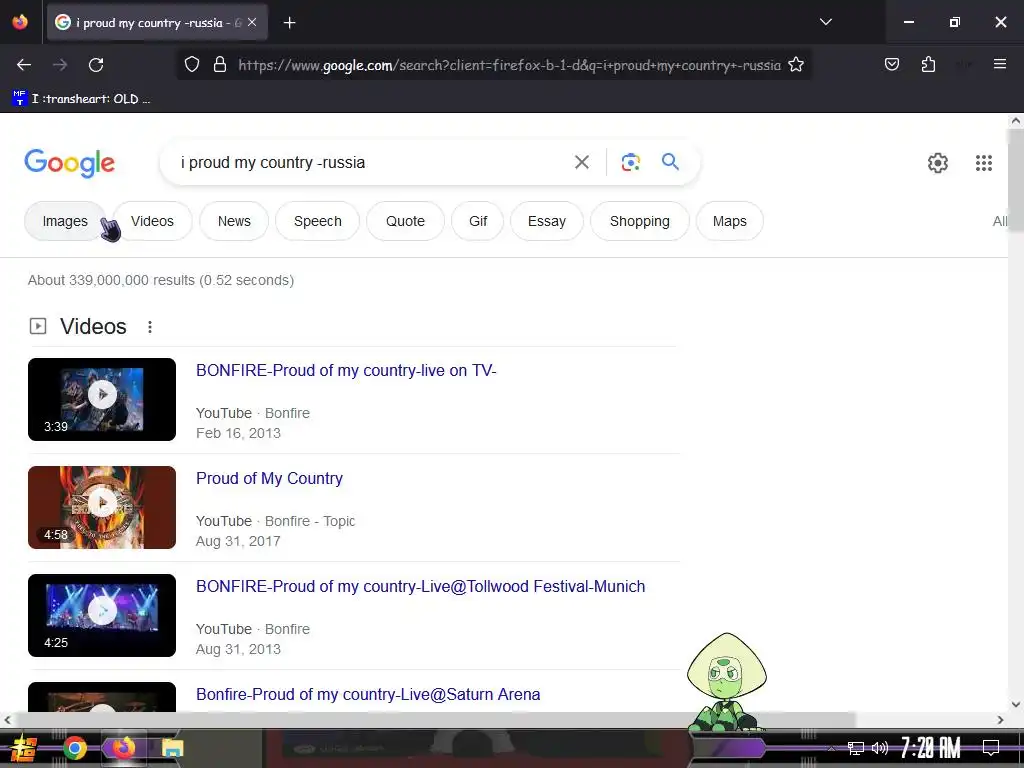1024x768 pixels.
Task: Open the volume control tray icon
Action: 880,748
